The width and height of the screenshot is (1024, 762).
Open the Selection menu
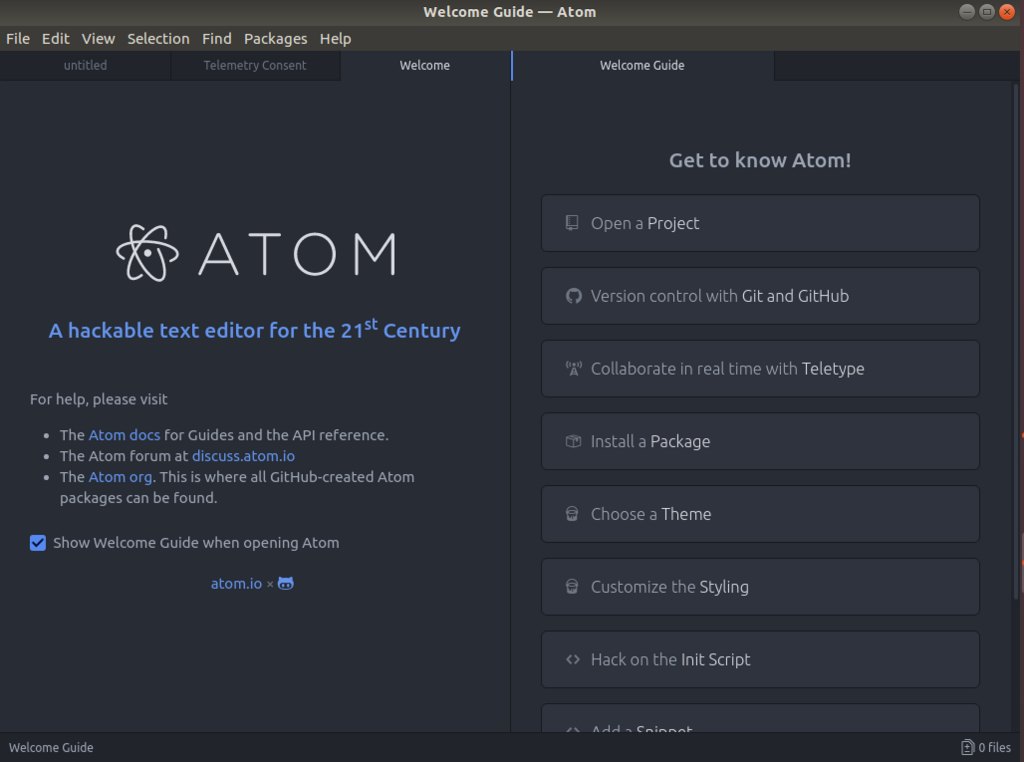[158, 39]
